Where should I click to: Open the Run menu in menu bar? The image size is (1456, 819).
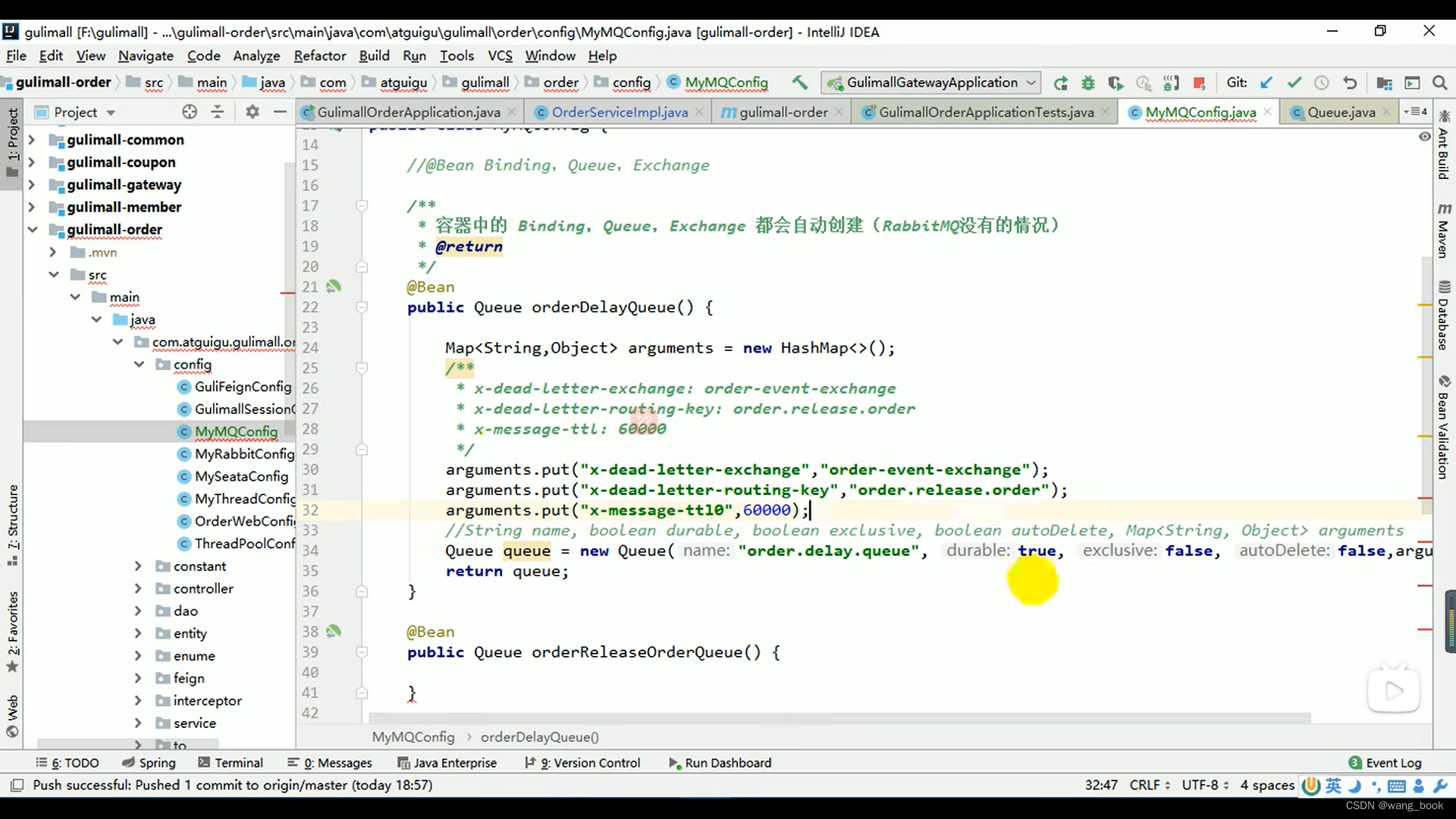[413, 55]
